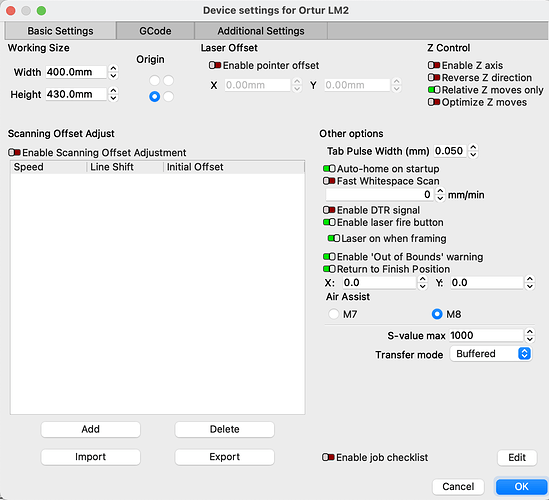
Task: Click the whitespace scan mm/min field
Action: (x=379, y=195)
